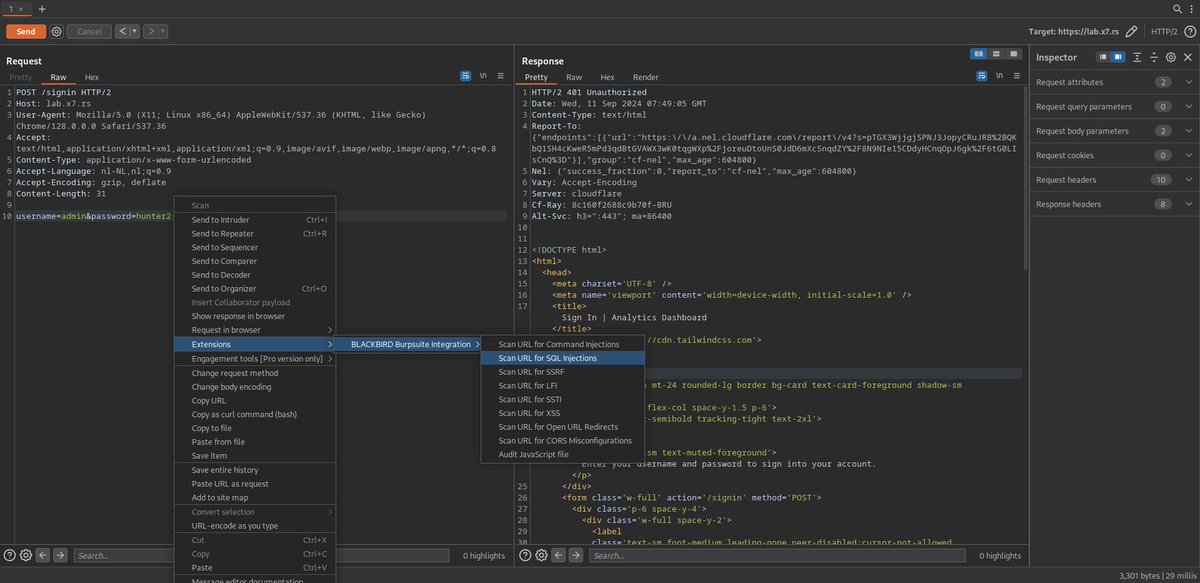Select Scan URL for XSS
The image size is (1200, 583).
tap(563, 413)
